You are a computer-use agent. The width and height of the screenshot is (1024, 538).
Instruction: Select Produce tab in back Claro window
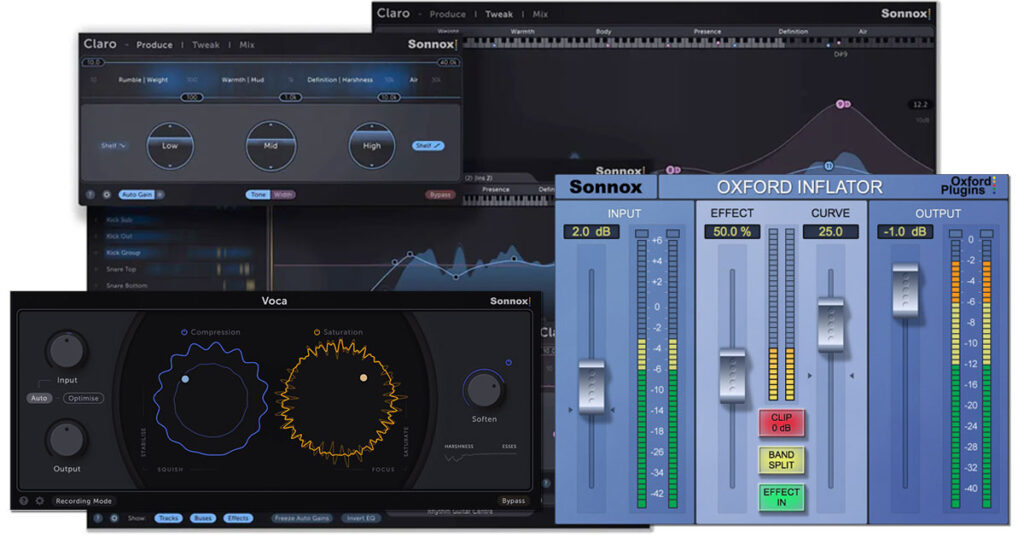click(x=447, y=14)
